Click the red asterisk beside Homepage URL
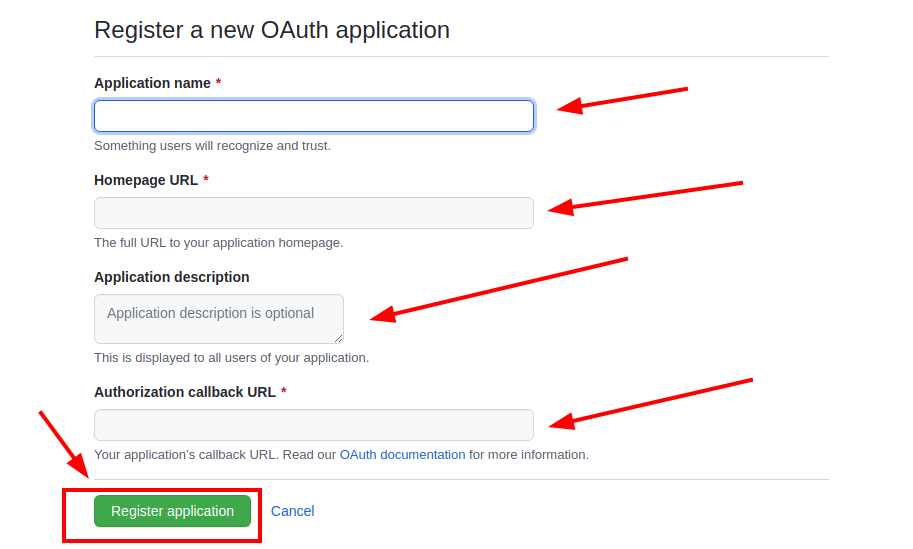This screenshot has height=549, width=913. 206,180
